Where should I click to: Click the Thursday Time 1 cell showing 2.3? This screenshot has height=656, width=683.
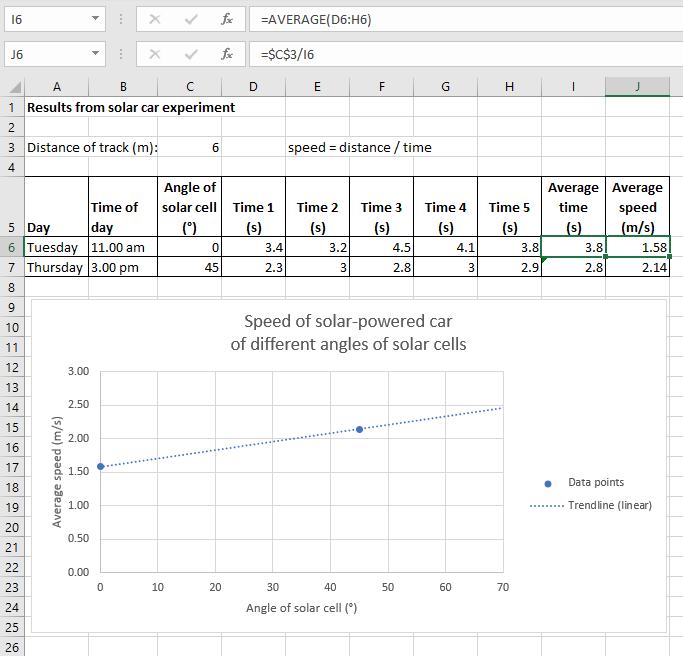click(254, 267)
